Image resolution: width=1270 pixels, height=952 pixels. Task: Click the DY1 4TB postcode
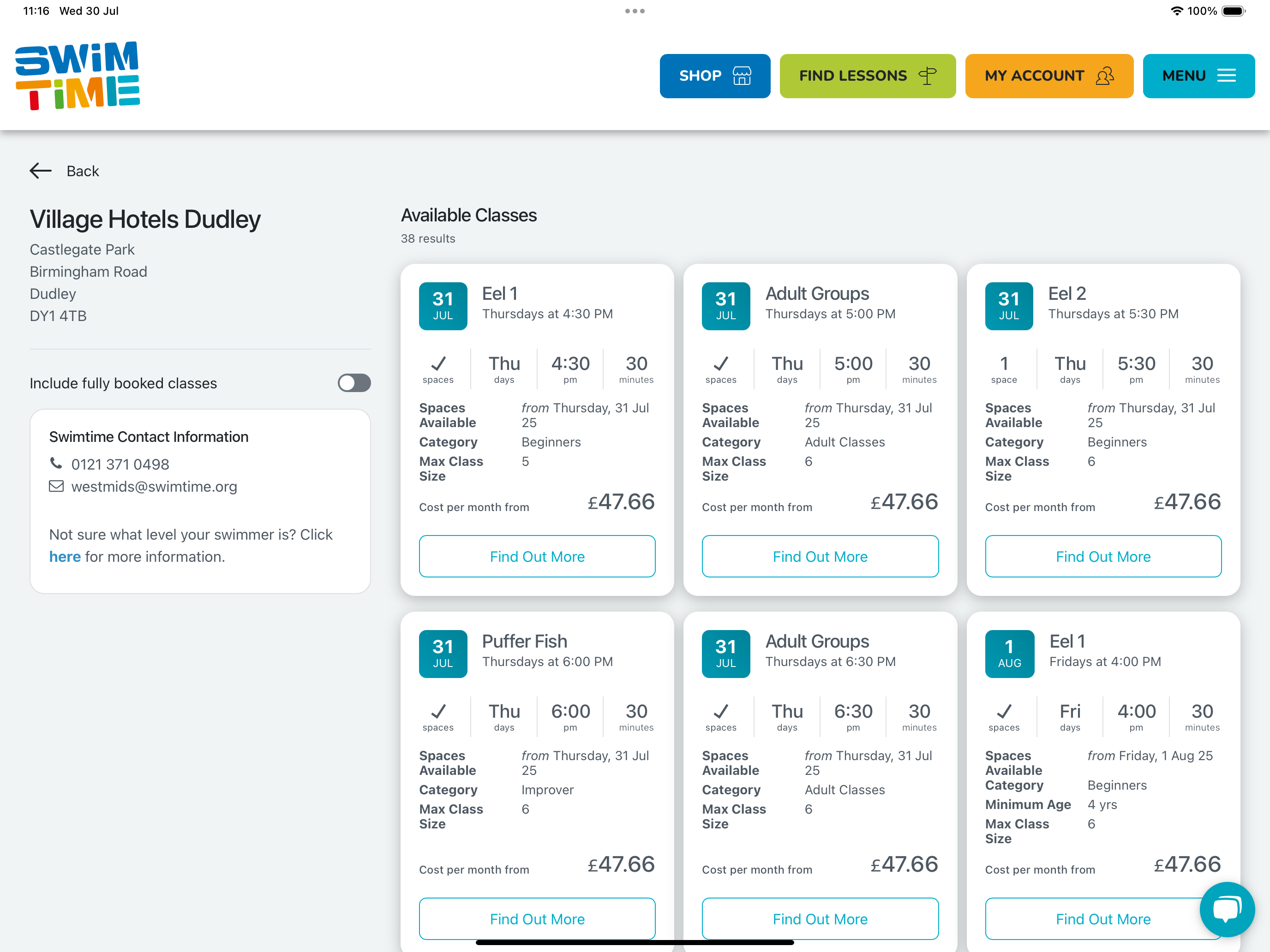(x=58, y=315)
